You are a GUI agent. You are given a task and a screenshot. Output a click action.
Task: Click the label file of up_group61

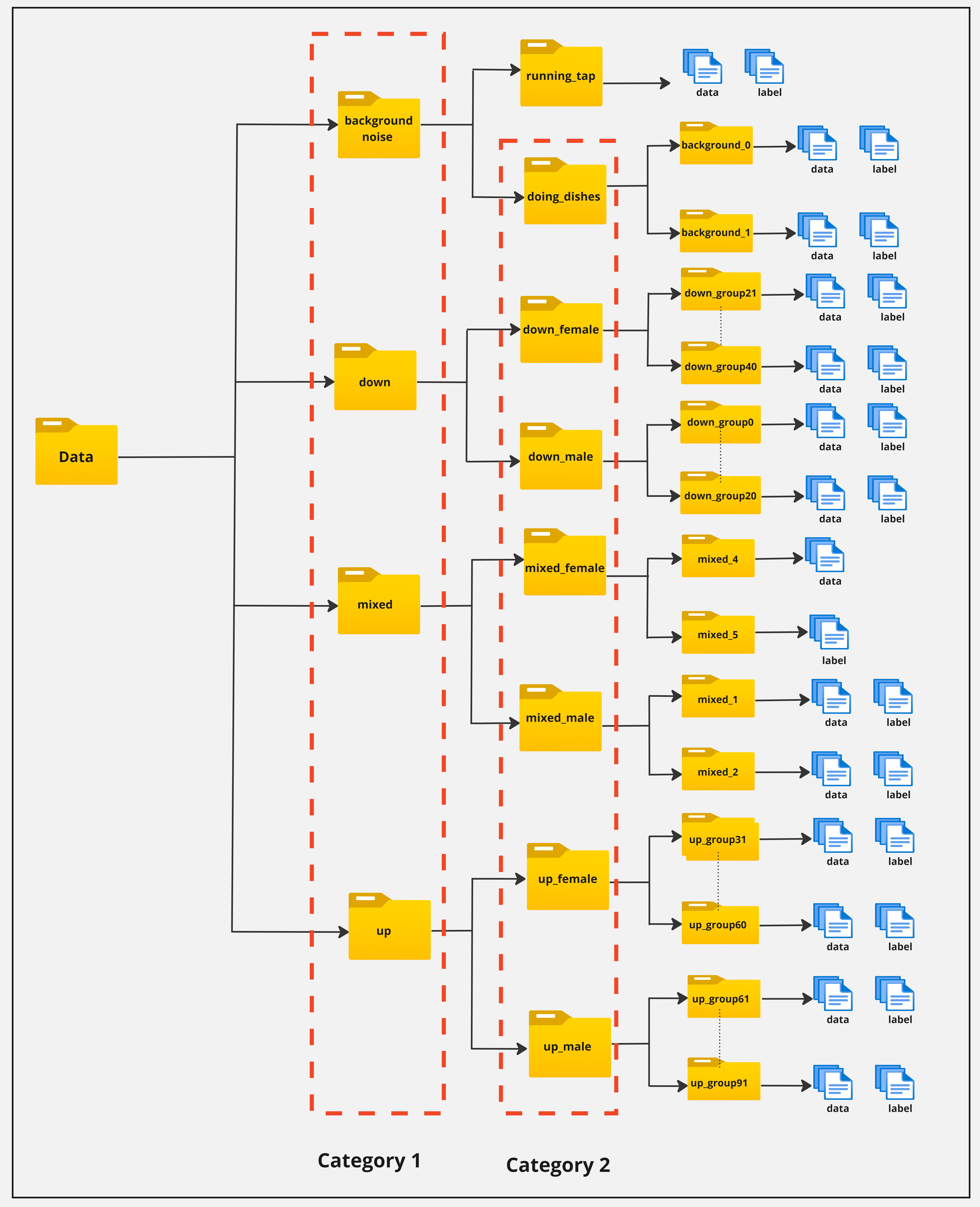[895, 994]
